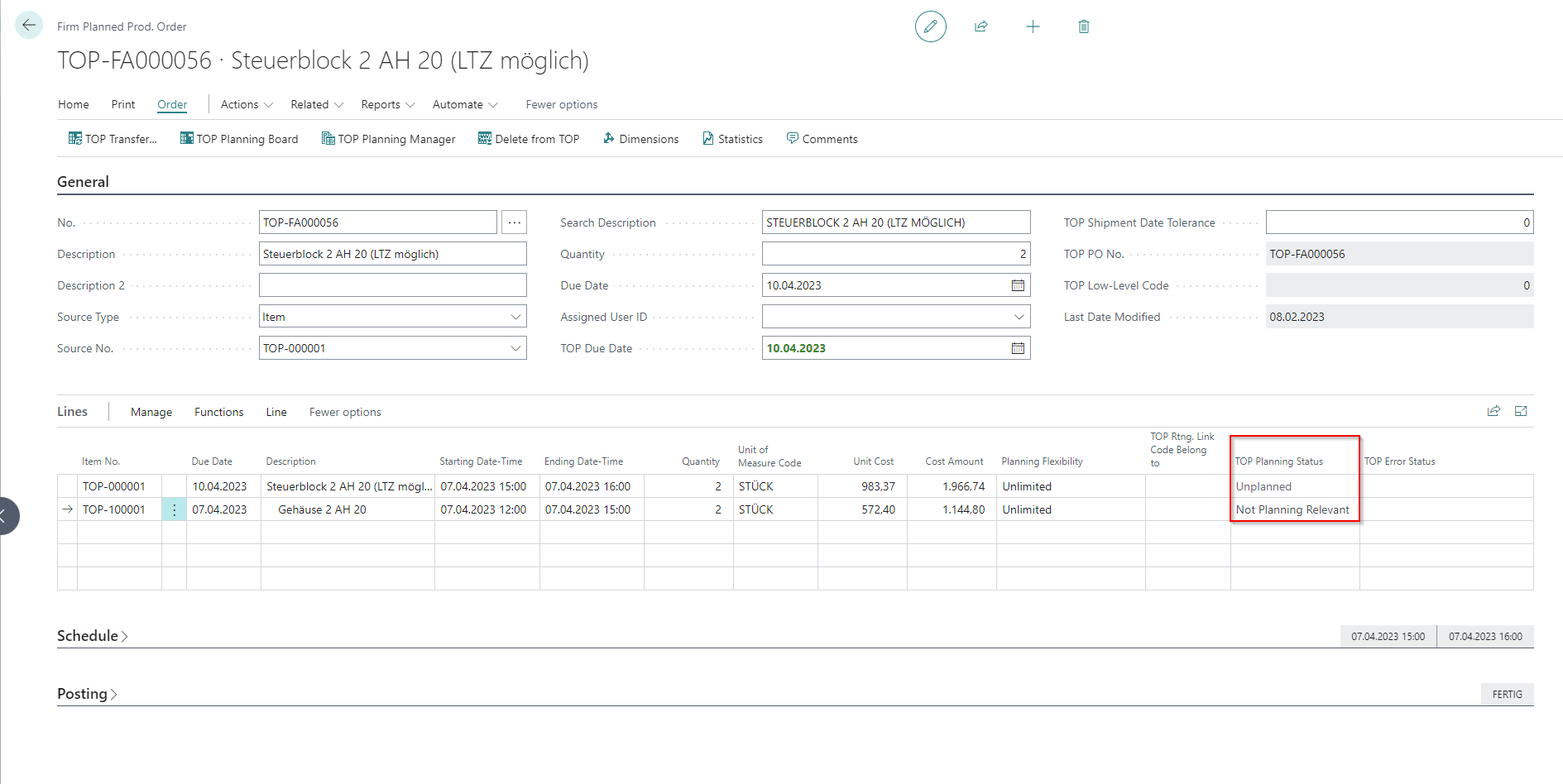Open the Due Date calendar picker

pos(1018,285)
